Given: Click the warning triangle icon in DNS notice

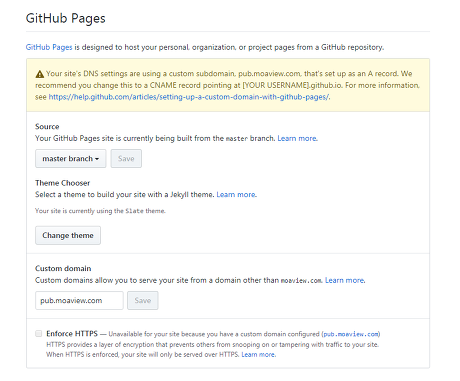Looking at the screenshot, I should pos(40,74).
